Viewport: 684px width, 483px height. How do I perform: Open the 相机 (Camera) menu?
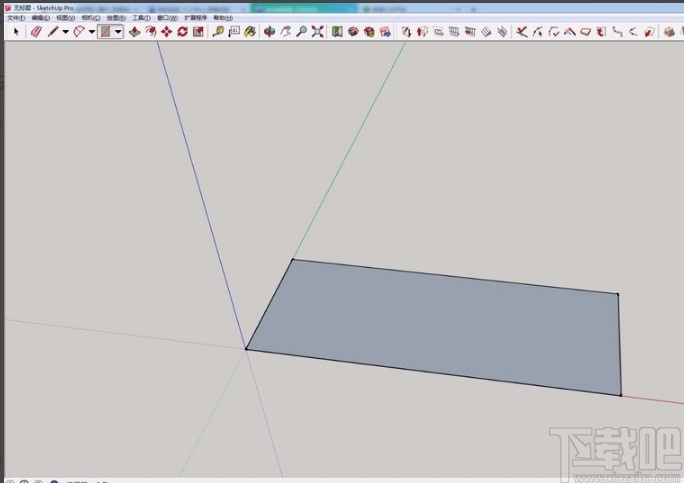point(91,18)
